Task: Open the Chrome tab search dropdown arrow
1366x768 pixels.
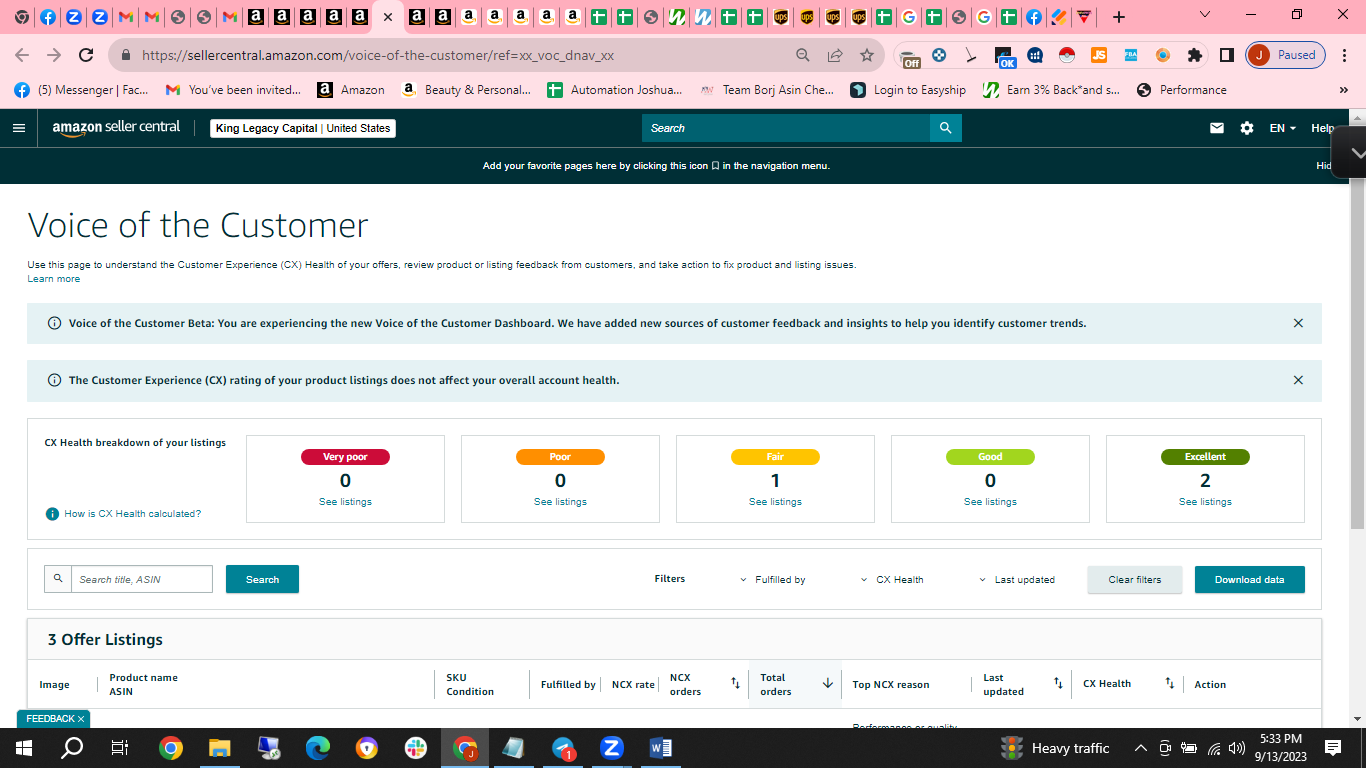Action: (x=1204, y=15)
